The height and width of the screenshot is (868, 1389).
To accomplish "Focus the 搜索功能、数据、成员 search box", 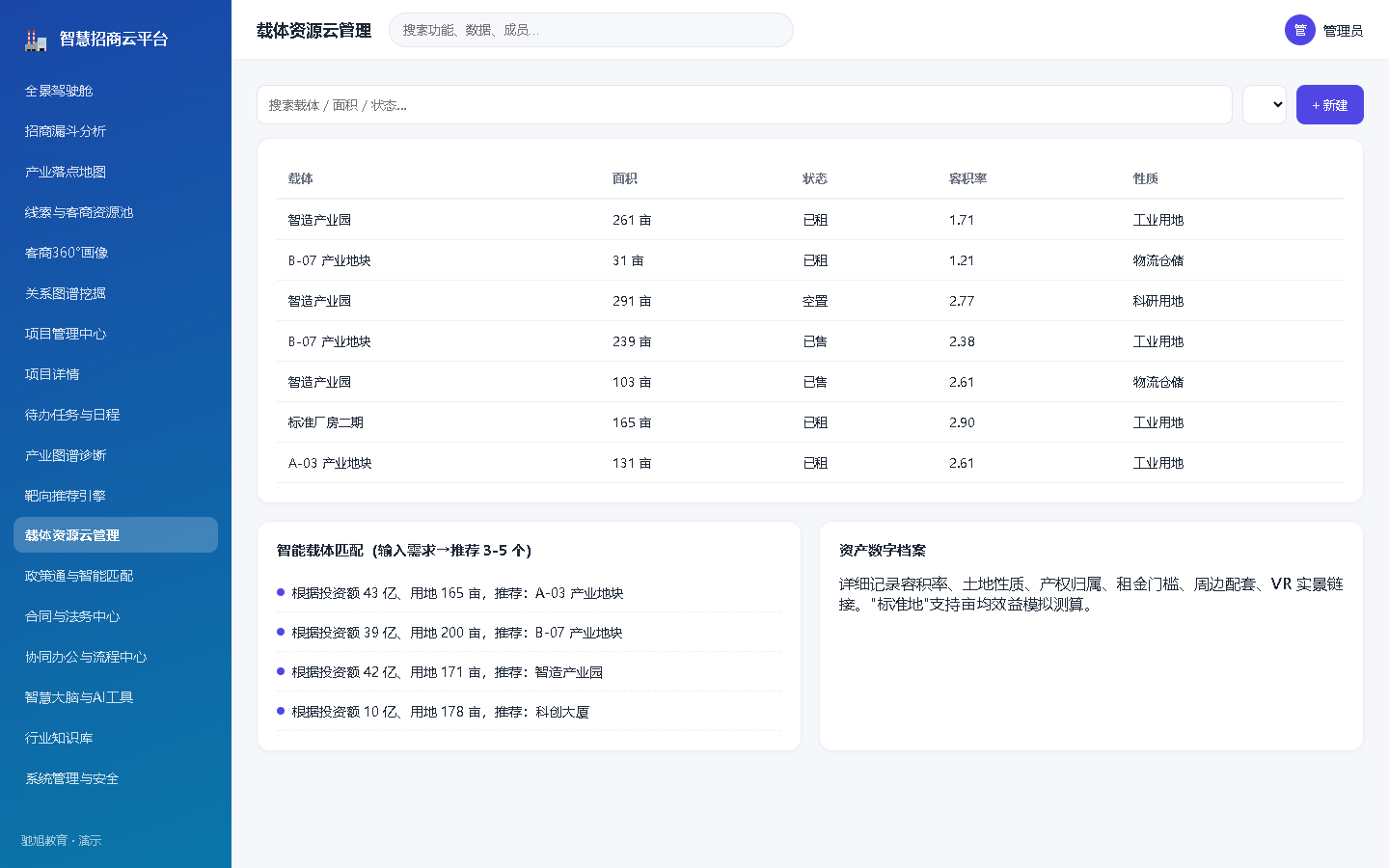I will pyautogui.click(x=591, y=30).
